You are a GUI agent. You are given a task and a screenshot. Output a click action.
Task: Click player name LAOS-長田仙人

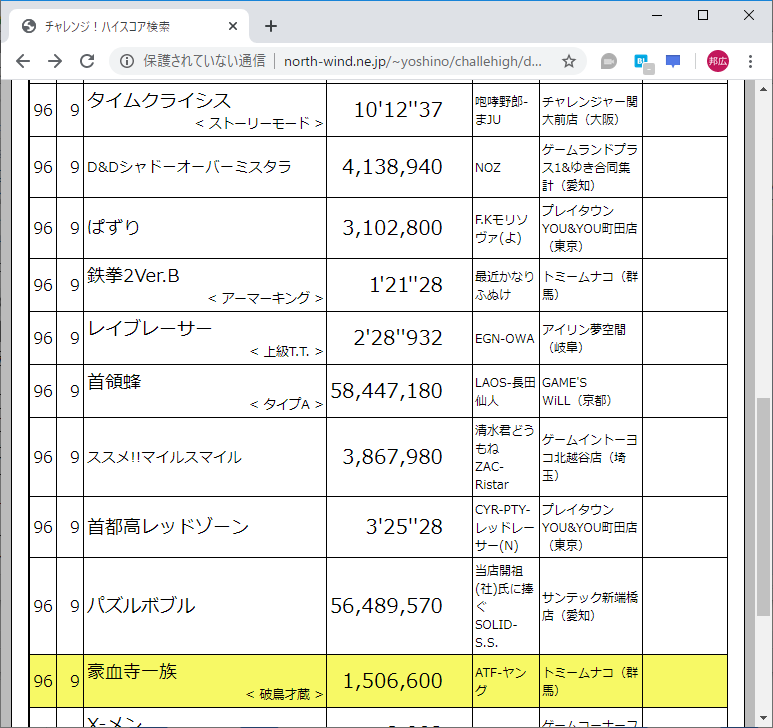pos(505,391)
